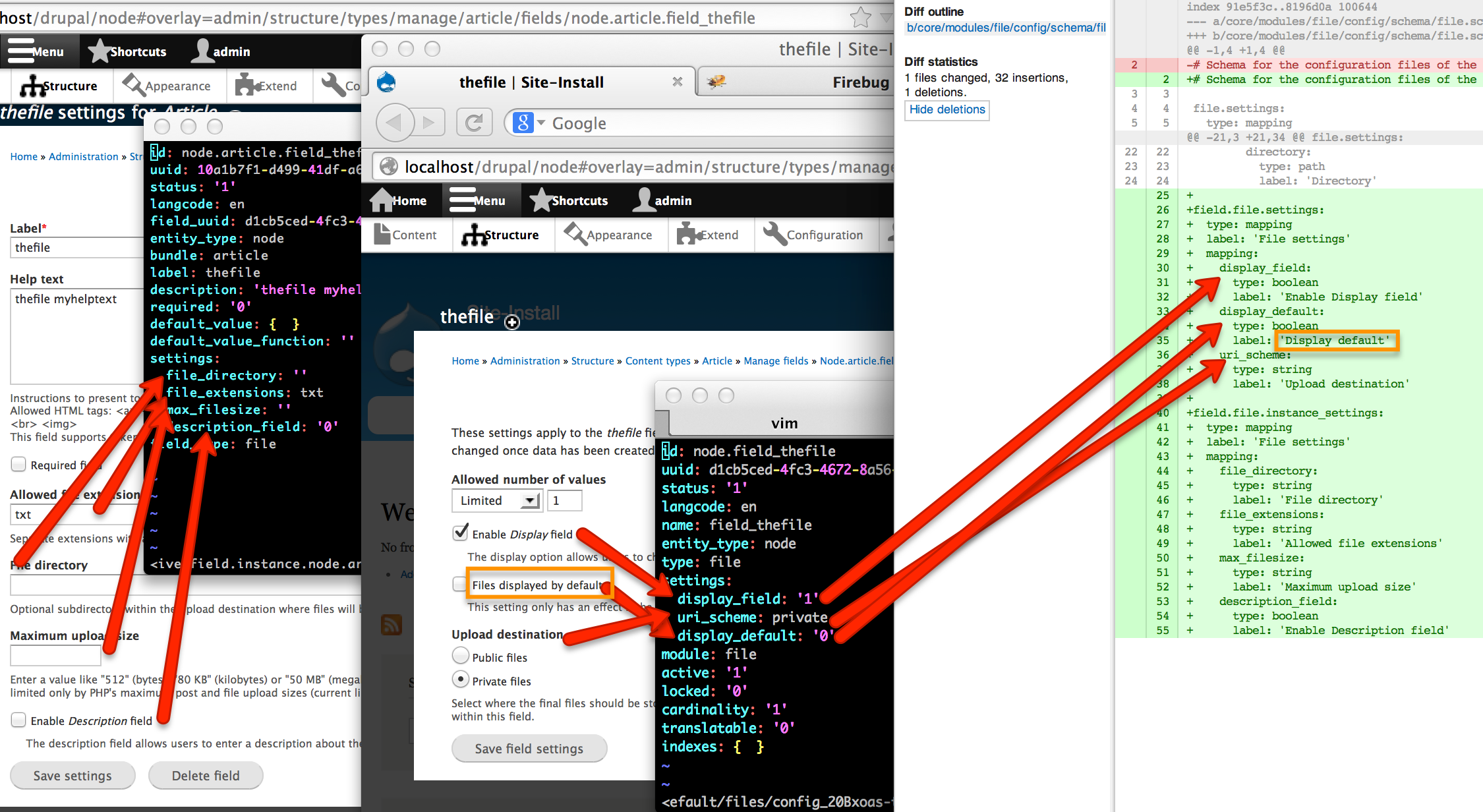Toggle Menu in the front Drupal toolbar
This screenshot has width=1483, height=812.
pos(477,200)
